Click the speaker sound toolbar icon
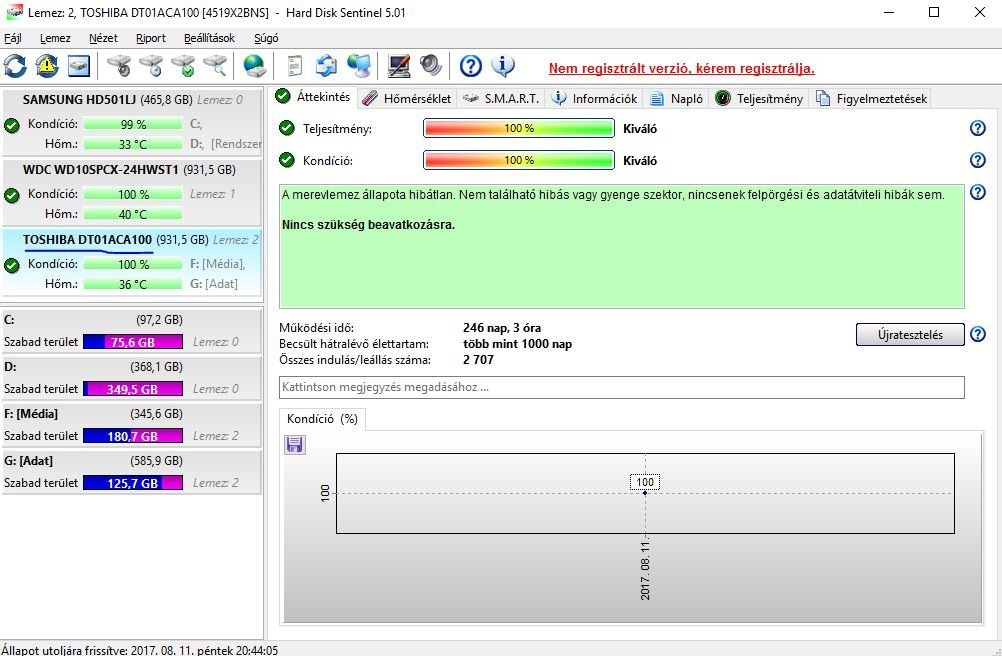 coord(431,66)
